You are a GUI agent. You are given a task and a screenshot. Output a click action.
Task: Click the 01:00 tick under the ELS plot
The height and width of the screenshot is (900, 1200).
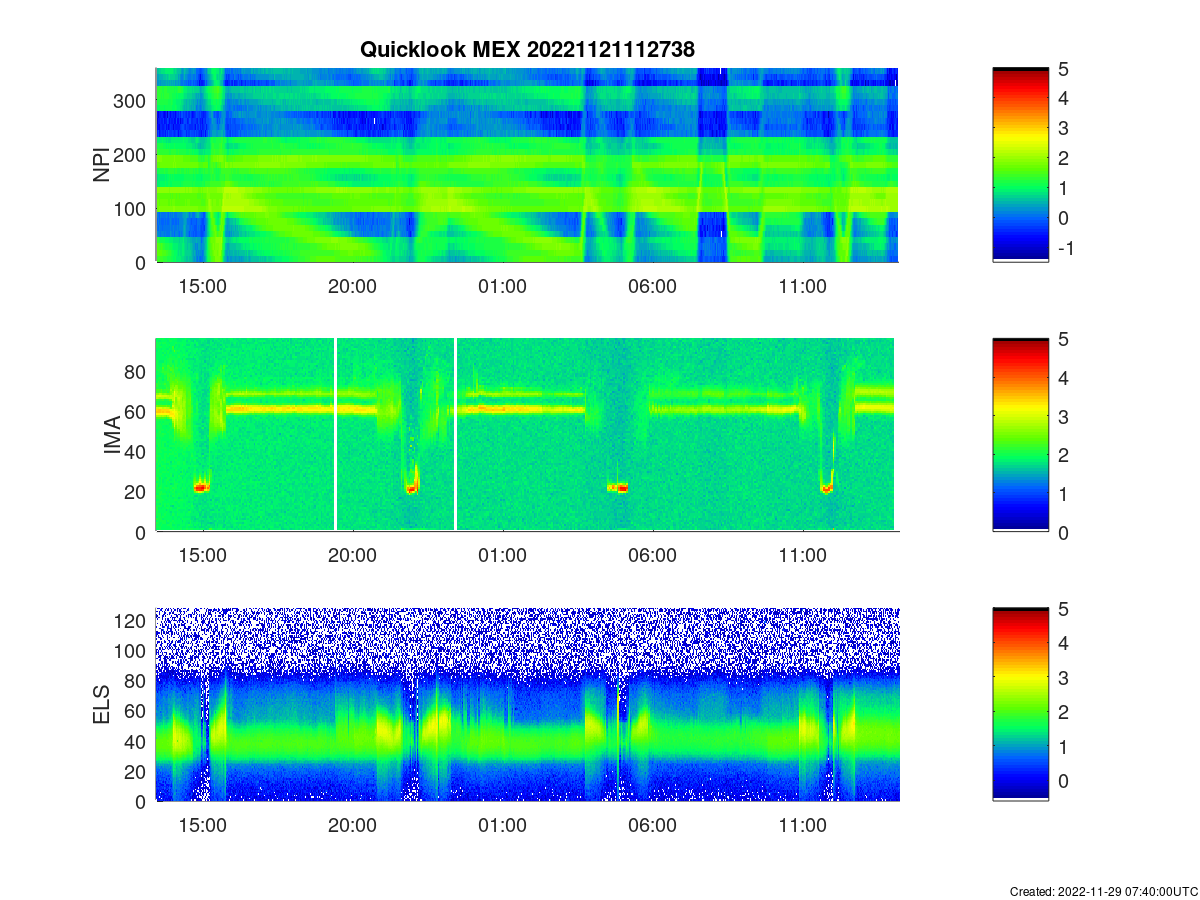point(503,826)
